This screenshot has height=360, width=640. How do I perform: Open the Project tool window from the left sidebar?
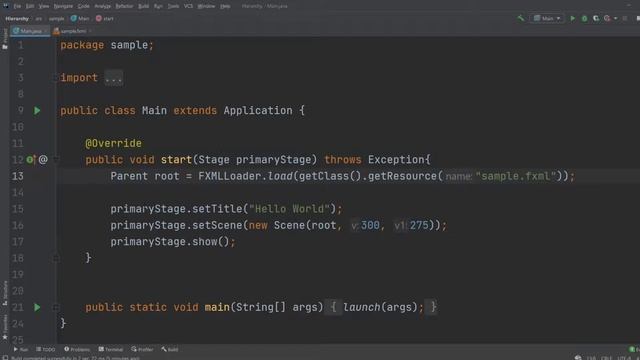tap(5, 39)
